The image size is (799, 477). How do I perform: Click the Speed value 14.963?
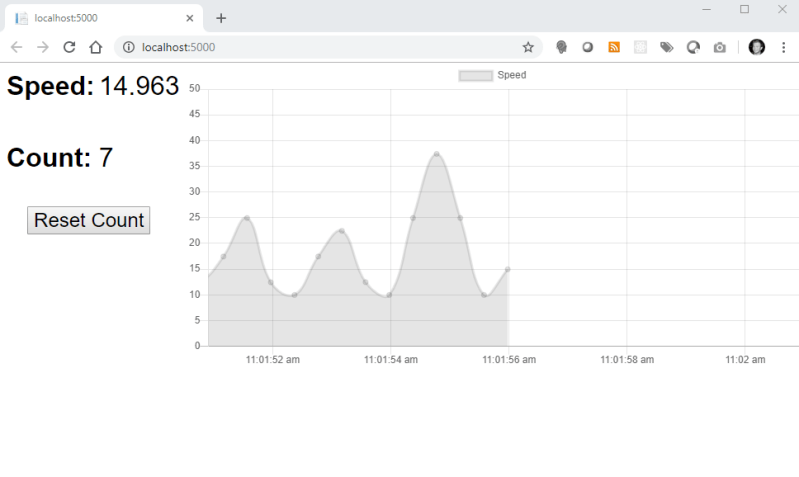coord(140,86)
